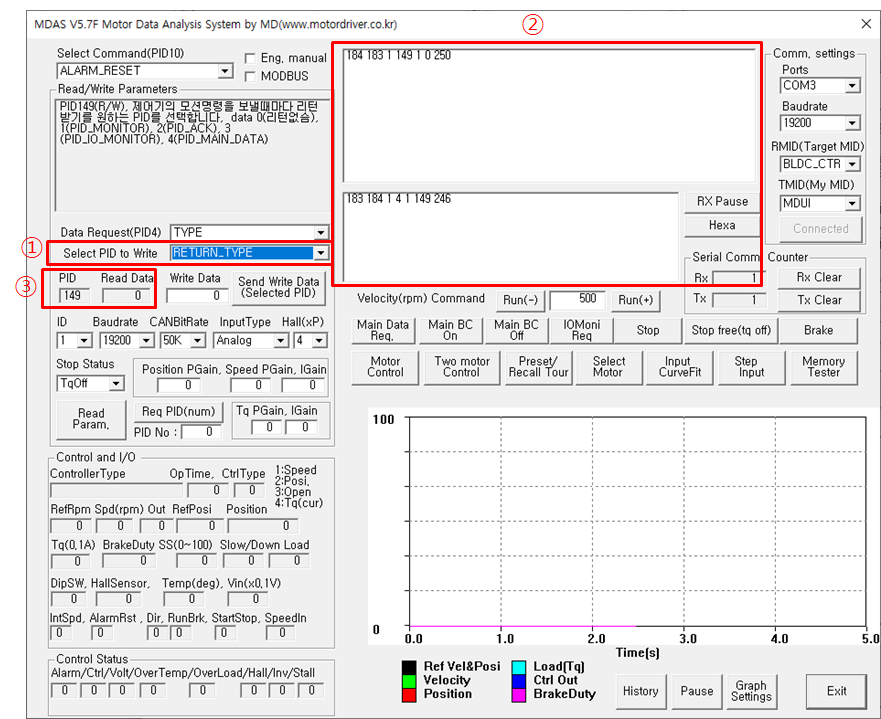Pause the graph
The height and width of the screenshot is (719, 881).
[697, 691]
